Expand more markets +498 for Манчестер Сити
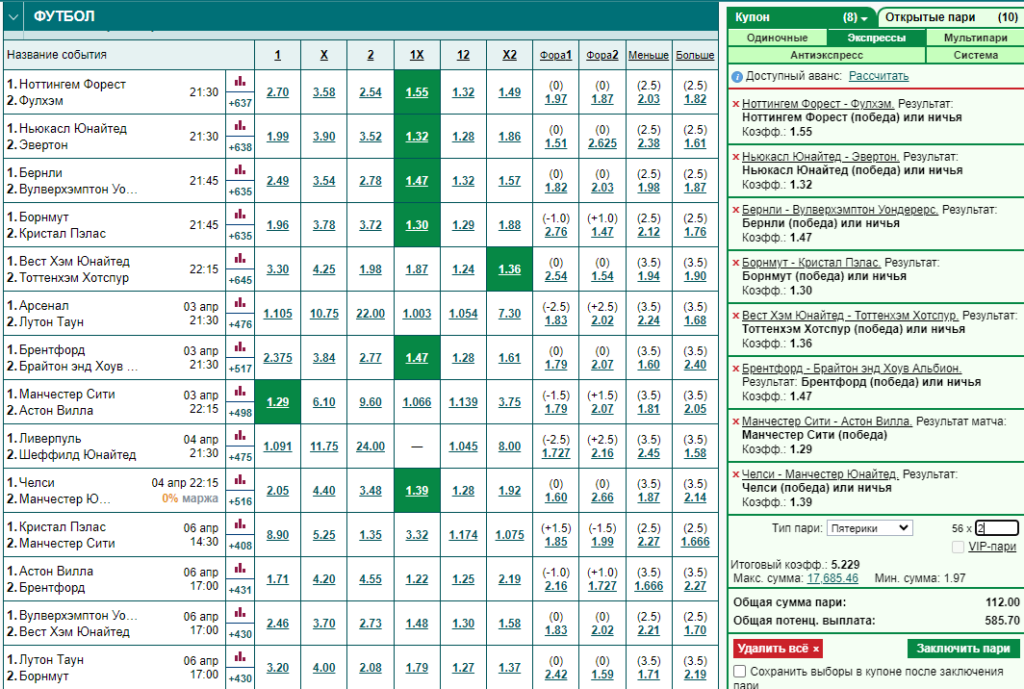This screenshot has width=1024, height=689. click(x=240, y=413)
